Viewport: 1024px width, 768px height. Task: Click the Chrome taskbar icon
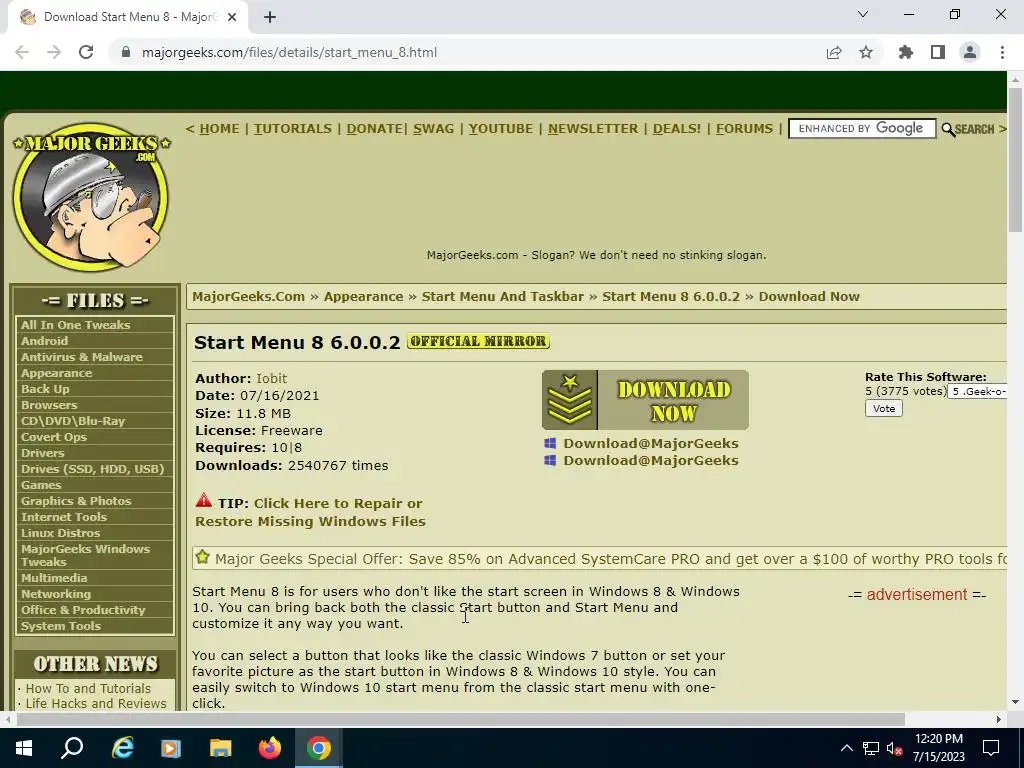coord(319,748)
